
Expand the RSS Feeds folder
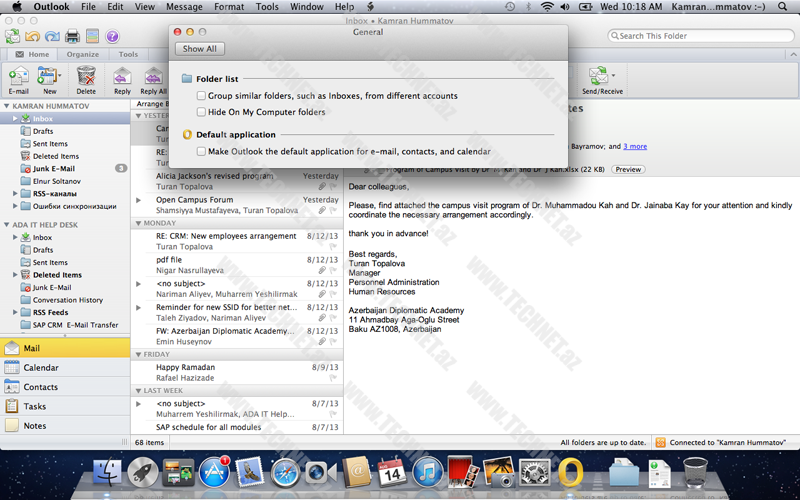point(15,312)
